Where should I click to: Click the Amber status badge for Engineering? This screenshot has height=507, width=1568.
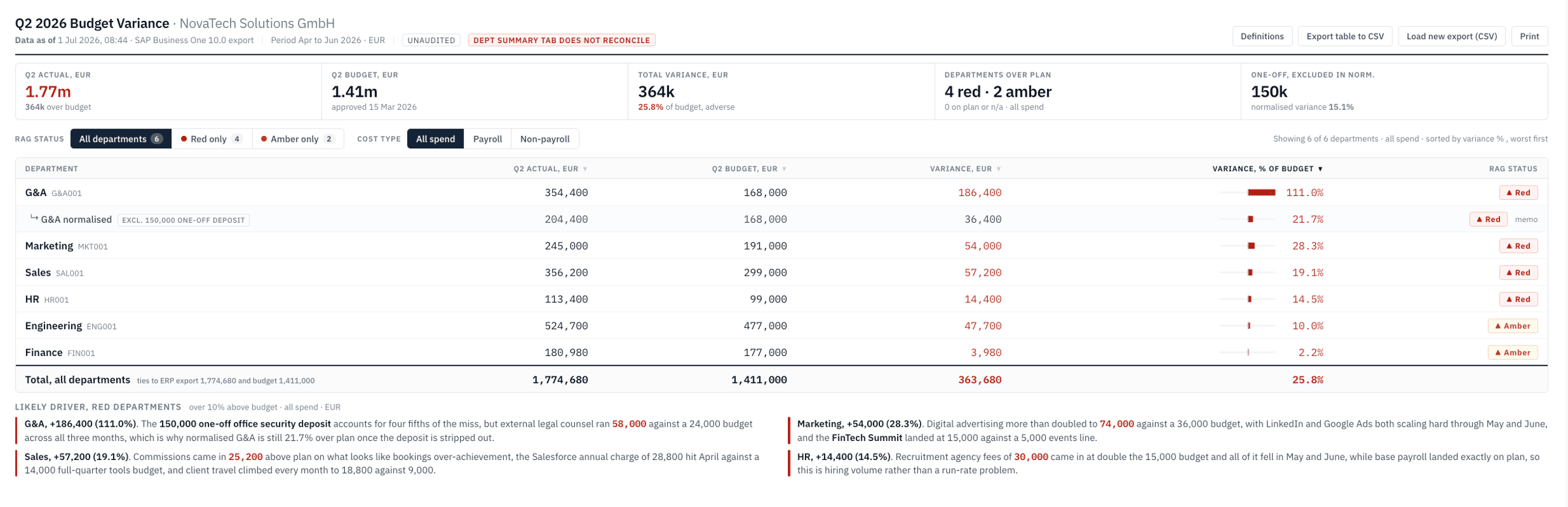[x=1512, y=326]
